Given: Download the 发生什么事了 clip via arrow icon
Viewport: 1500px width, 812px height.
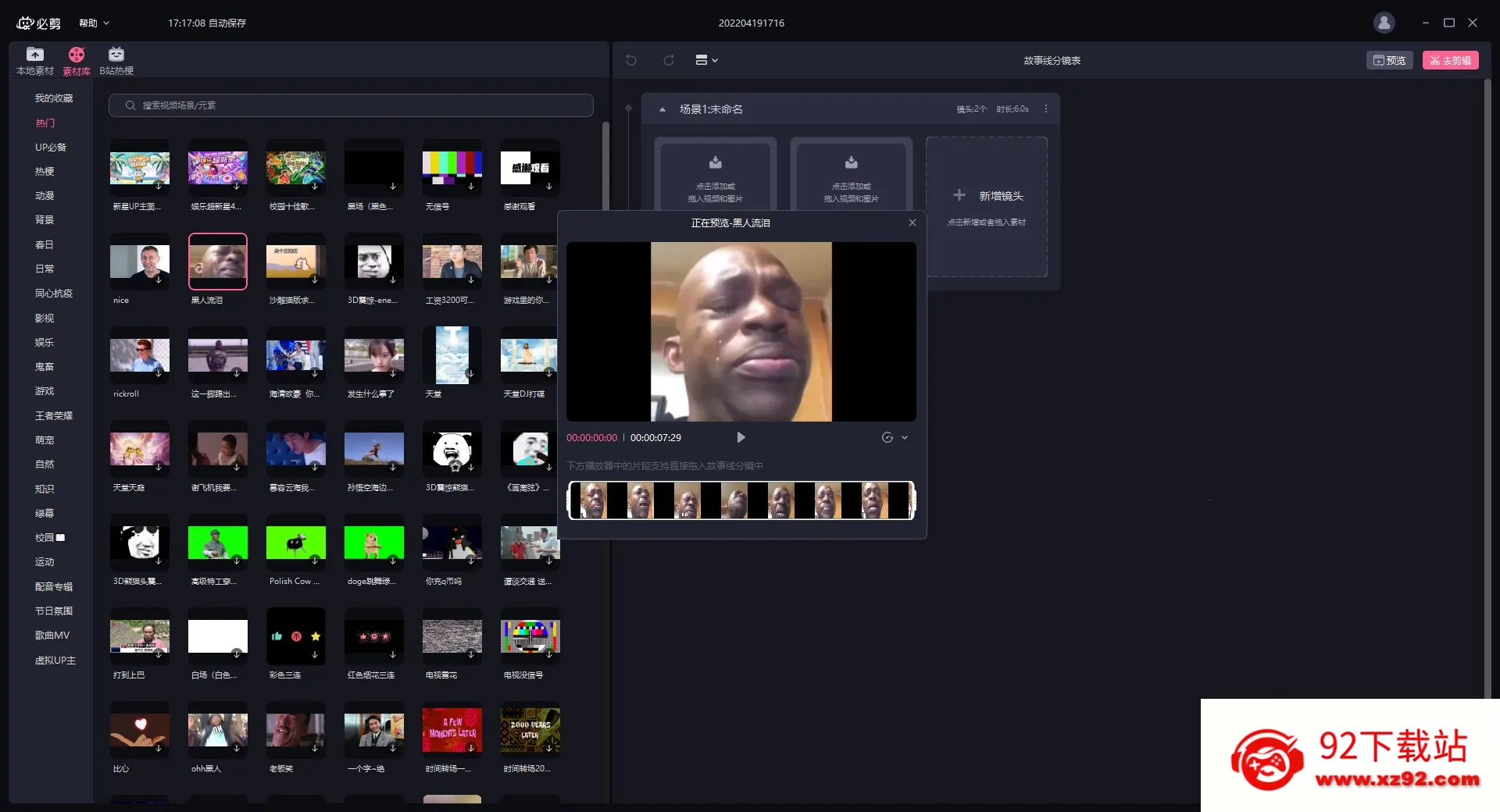Looking at the screenshot, I should pos(393,373).
